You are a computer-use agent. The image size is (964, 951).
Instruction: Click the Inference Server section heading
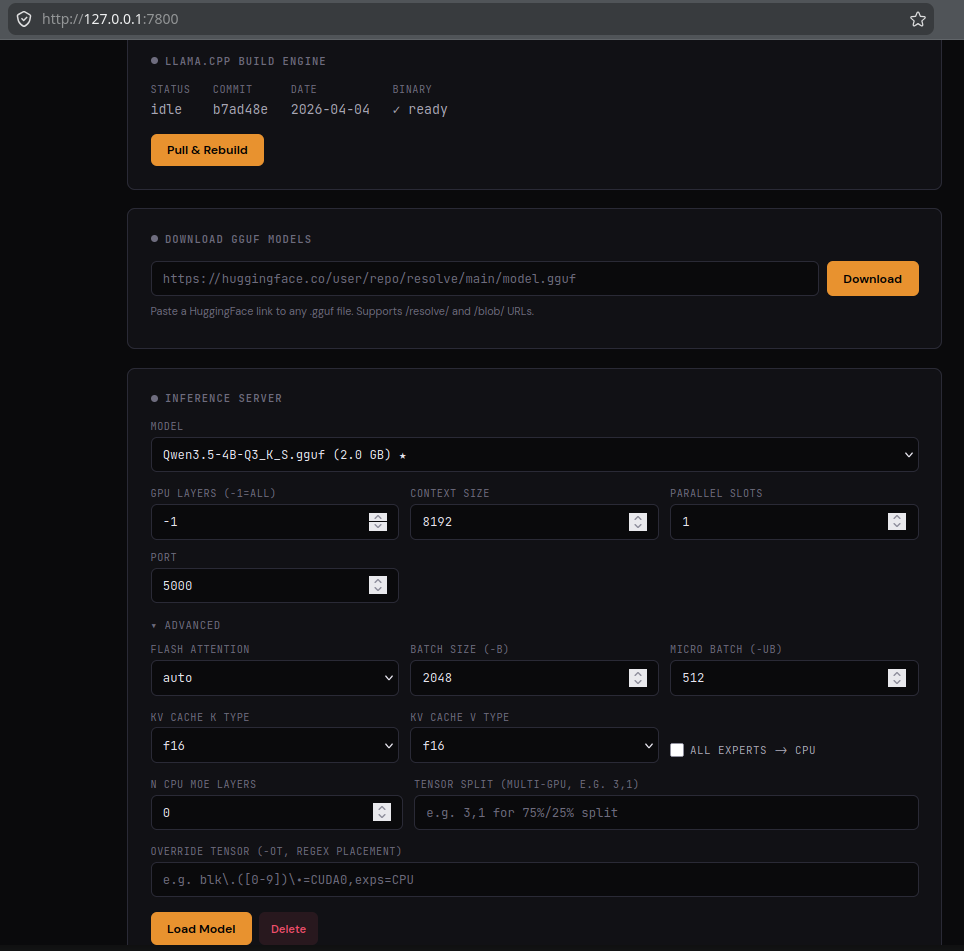click(x=223, y=398)
